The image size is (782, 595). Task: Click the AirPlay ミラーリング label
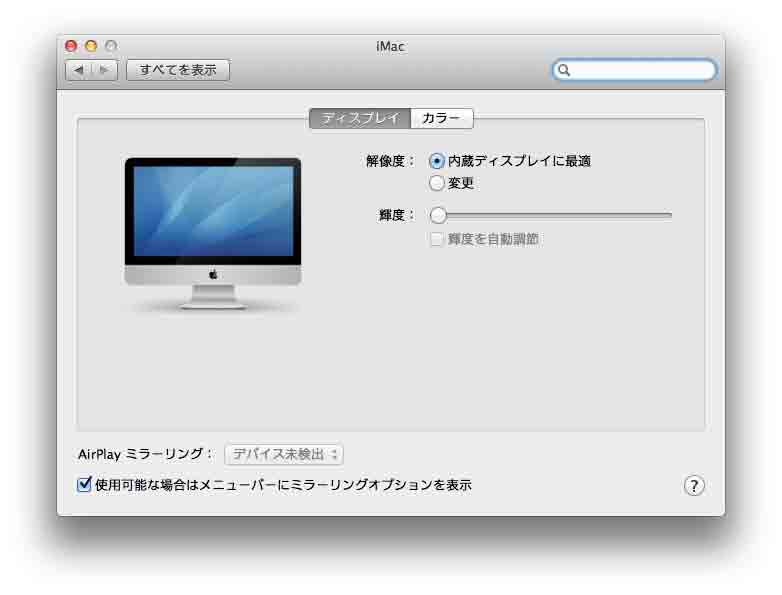pyautogui.click(x=145, y=454)
